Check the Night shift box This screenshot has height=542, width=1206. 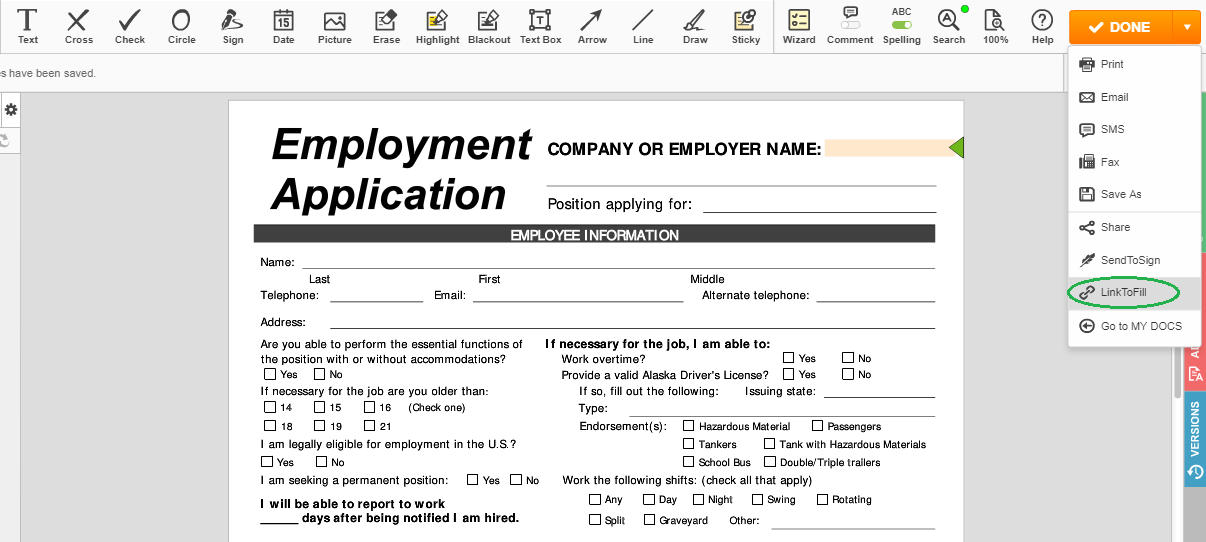click(x=697, y=499)
